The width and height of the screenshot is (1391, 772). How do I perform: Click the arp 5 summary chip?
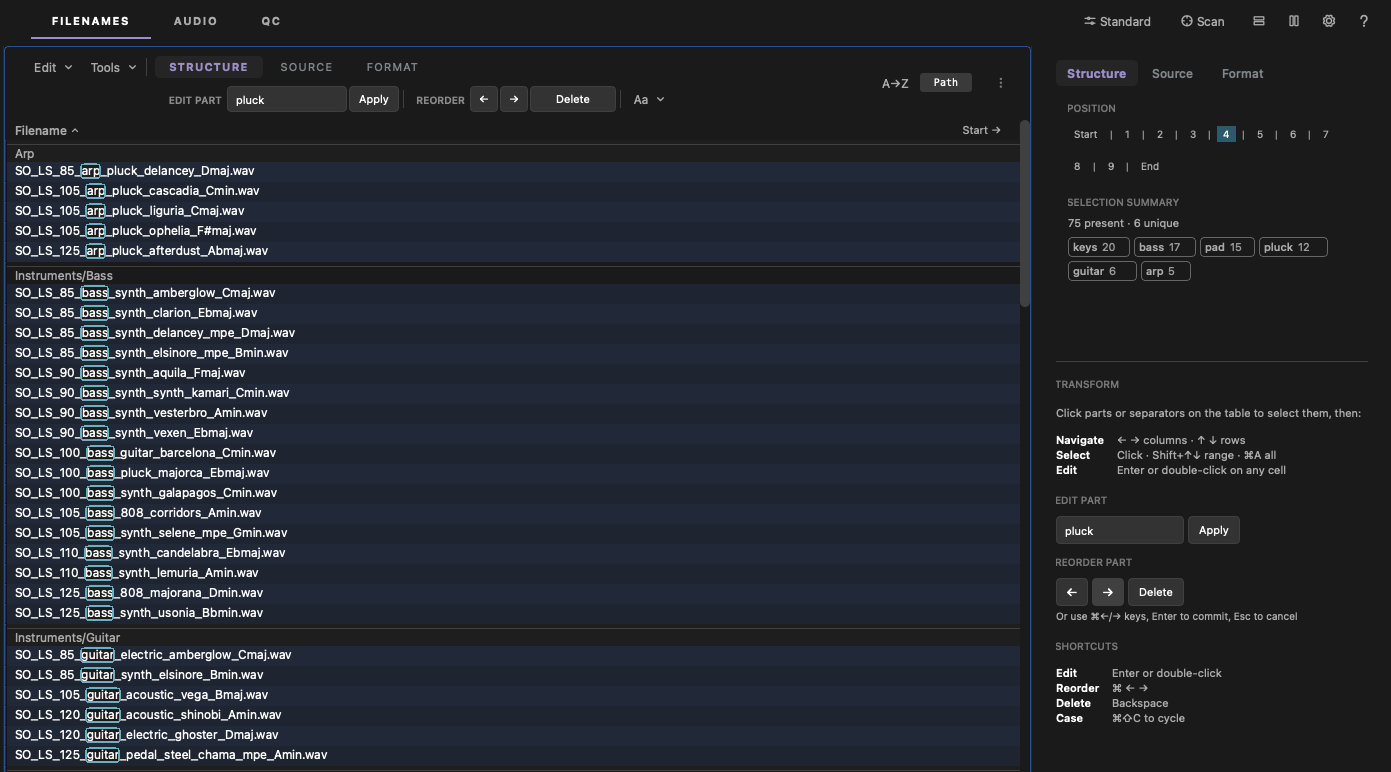pos(1166,271)
